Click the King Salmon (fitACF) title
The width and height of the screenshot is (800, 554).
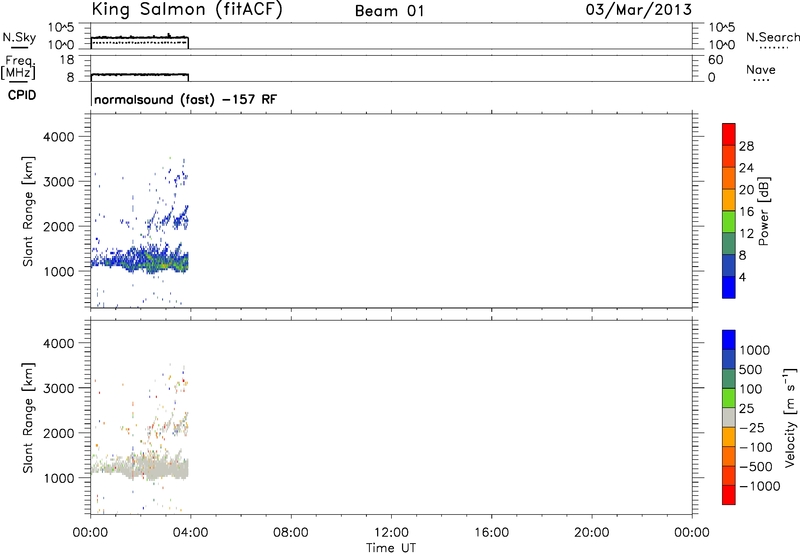click(187, 10)
